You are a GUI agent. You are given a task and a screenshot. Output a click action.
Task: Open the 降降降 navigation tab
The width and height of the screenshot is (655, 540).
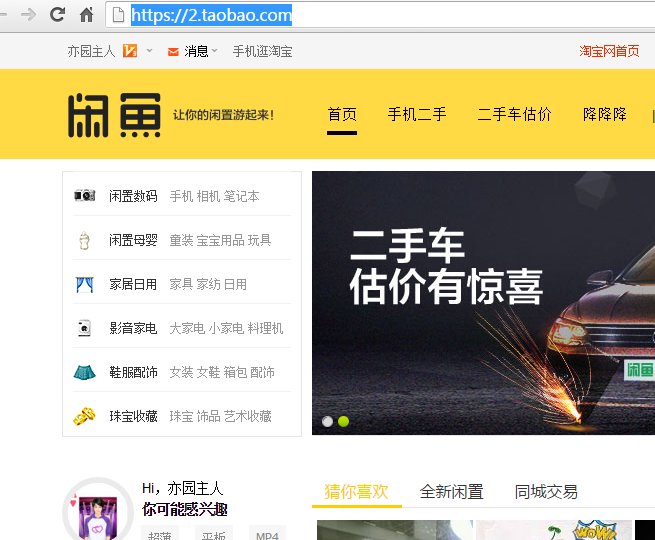[x=605, y=114]
